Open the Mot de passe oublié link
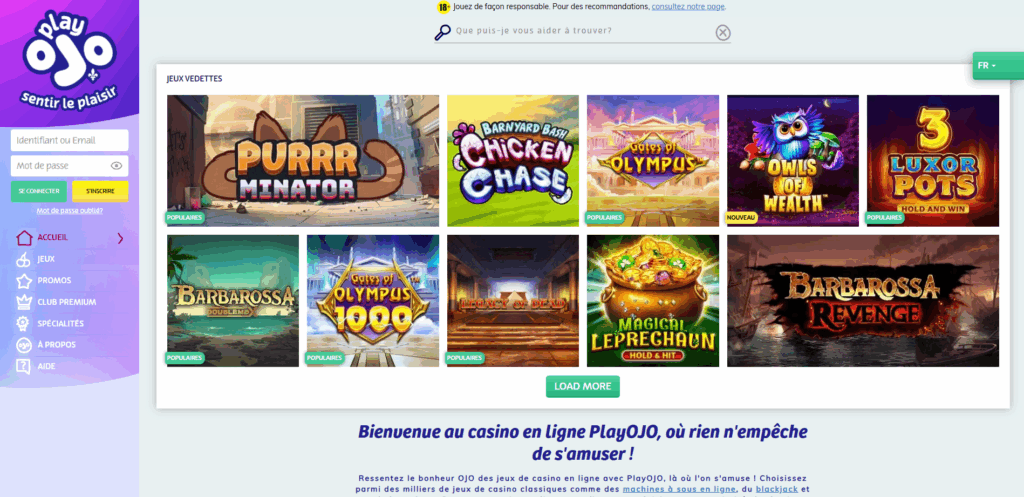Viewport: 1024px width, 497px height. 69,210
